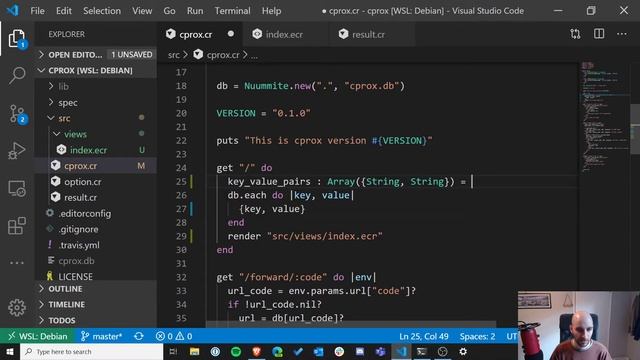Open result.cr in the explorer tree
The image size is (640, 360).
(96, 198)
